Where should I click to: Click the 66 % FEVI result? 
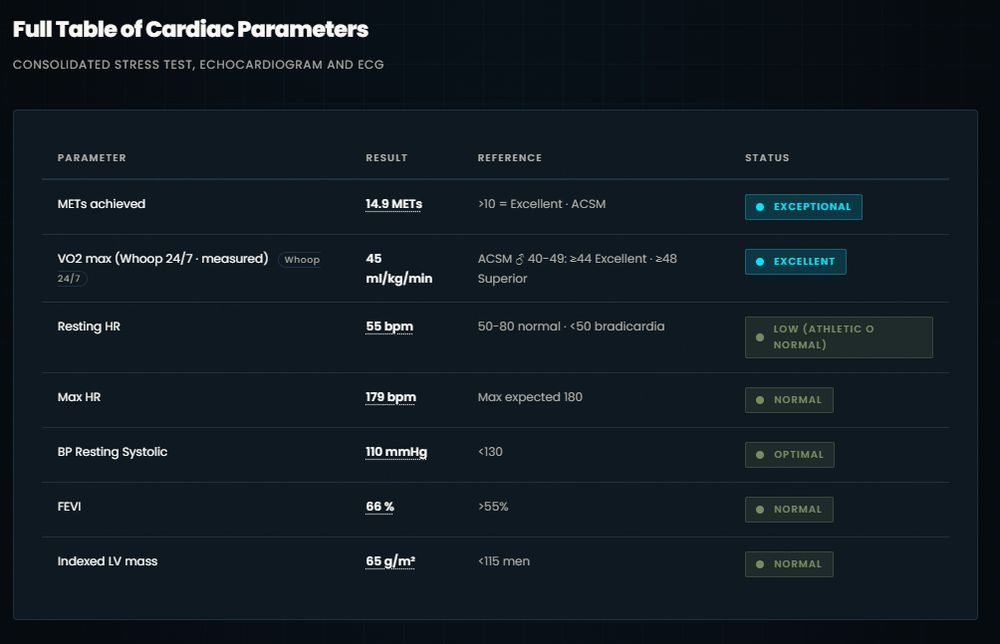click(x=379, y=507)
